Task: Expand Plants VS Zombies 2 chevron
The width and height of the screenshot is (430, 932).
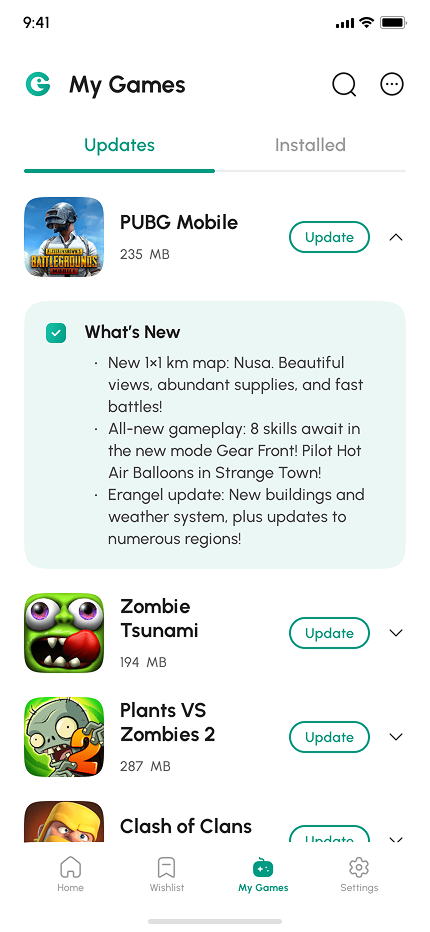Action: 396,737
